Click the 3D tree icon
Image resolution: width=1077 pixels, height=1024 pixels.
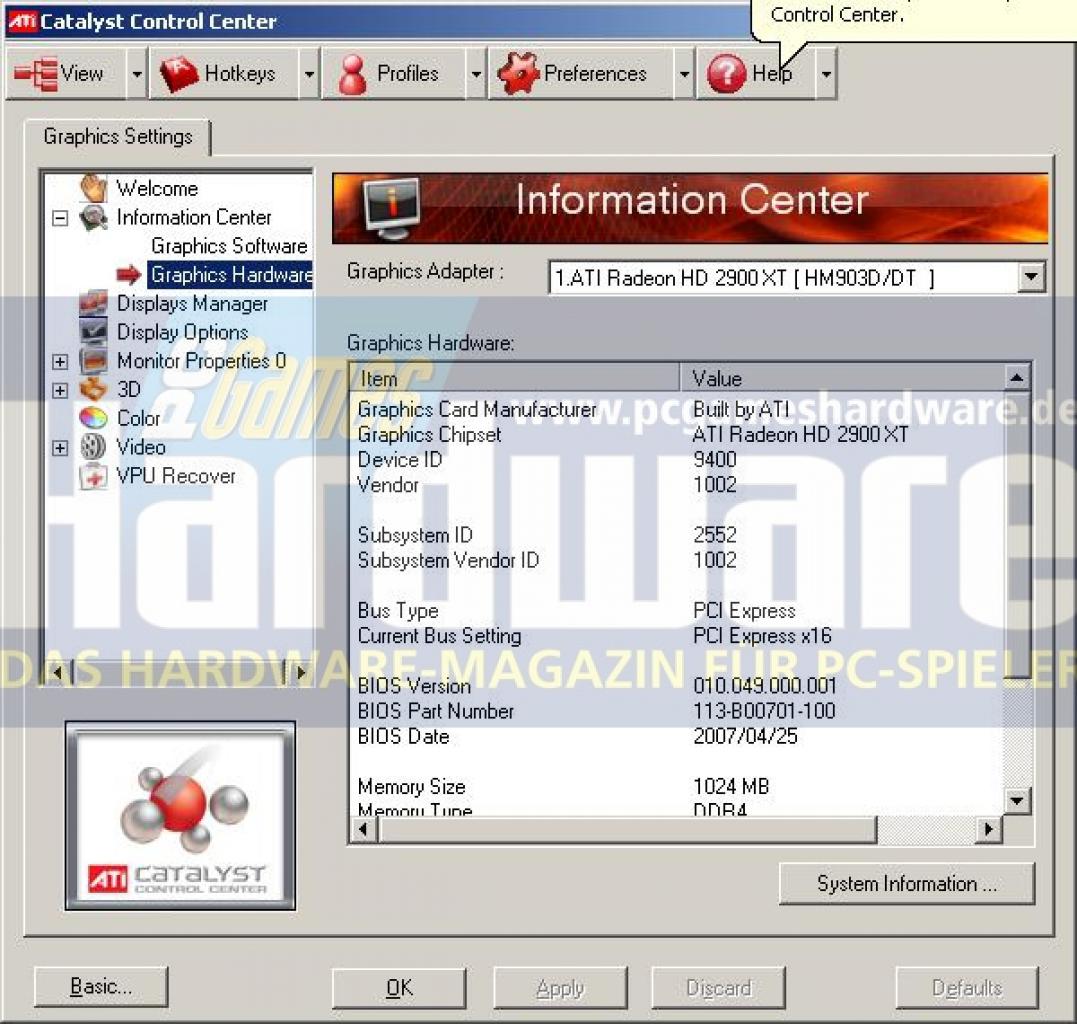point(93,389)
